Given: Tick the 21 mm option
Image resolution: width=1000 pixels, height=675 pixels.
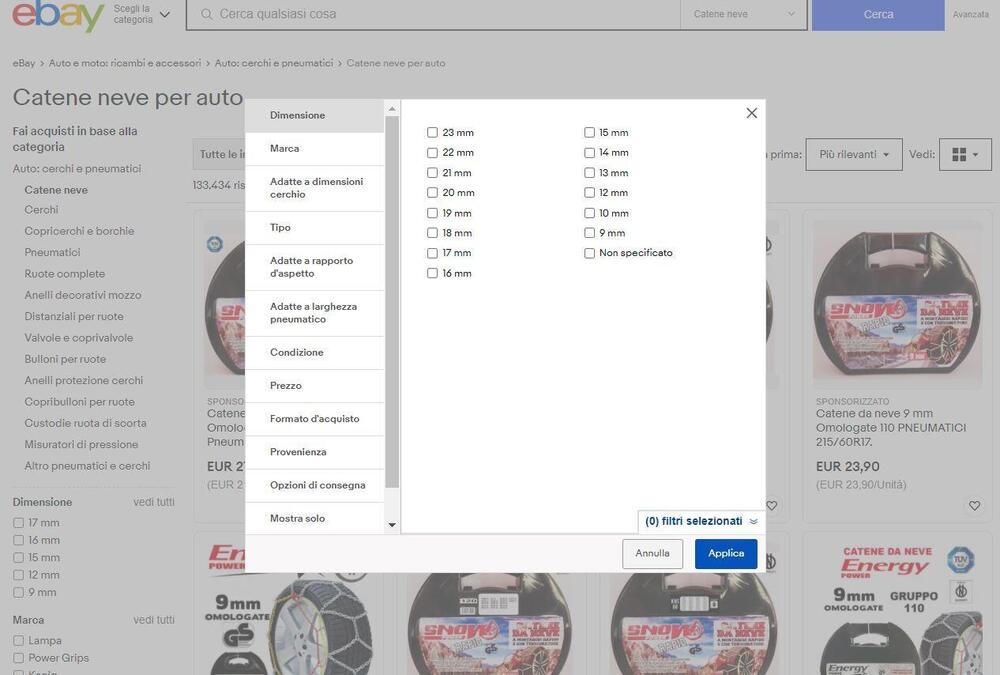Looking at the screenshot, I should [432, 173].
